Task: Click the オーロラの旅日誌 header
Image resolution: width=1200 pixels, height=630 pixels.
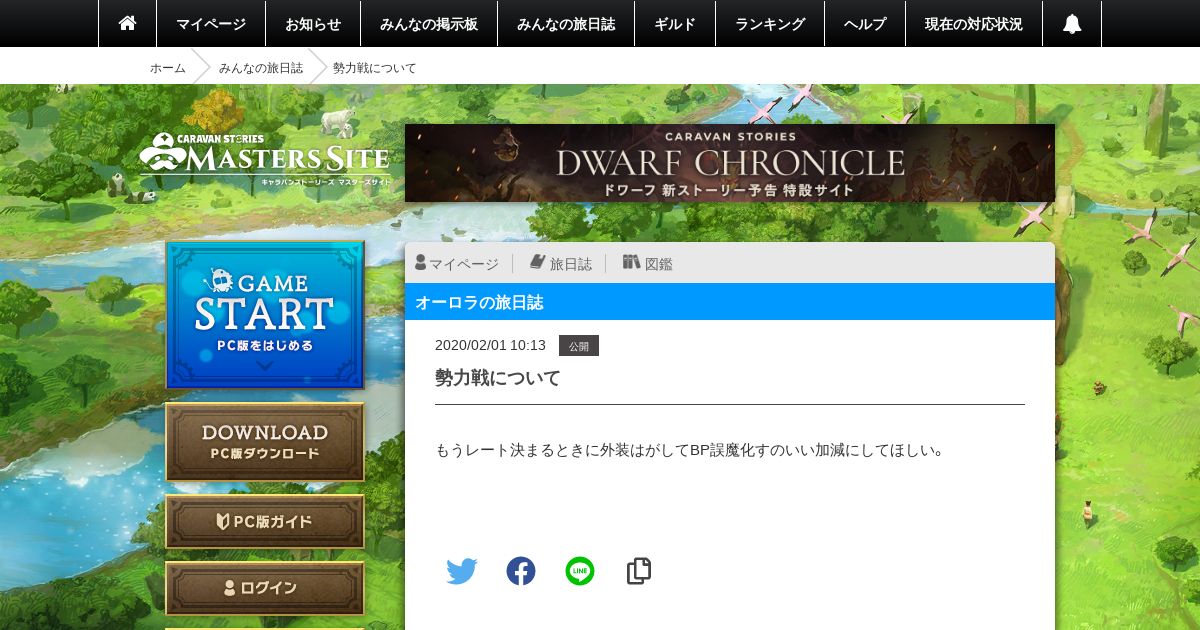Action: [730, 302]
